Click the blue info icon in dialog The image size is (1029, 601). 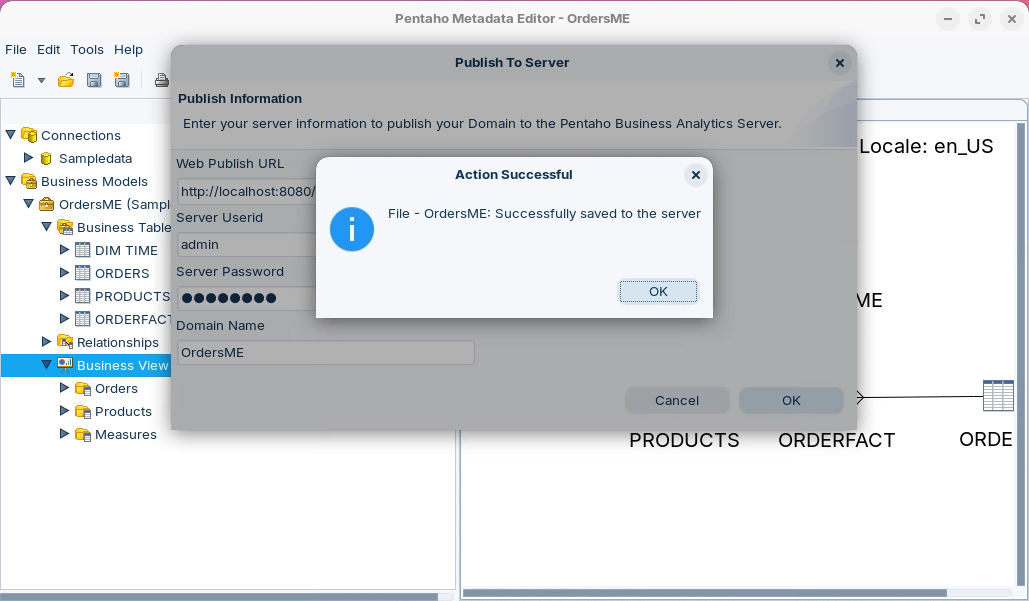352,230
